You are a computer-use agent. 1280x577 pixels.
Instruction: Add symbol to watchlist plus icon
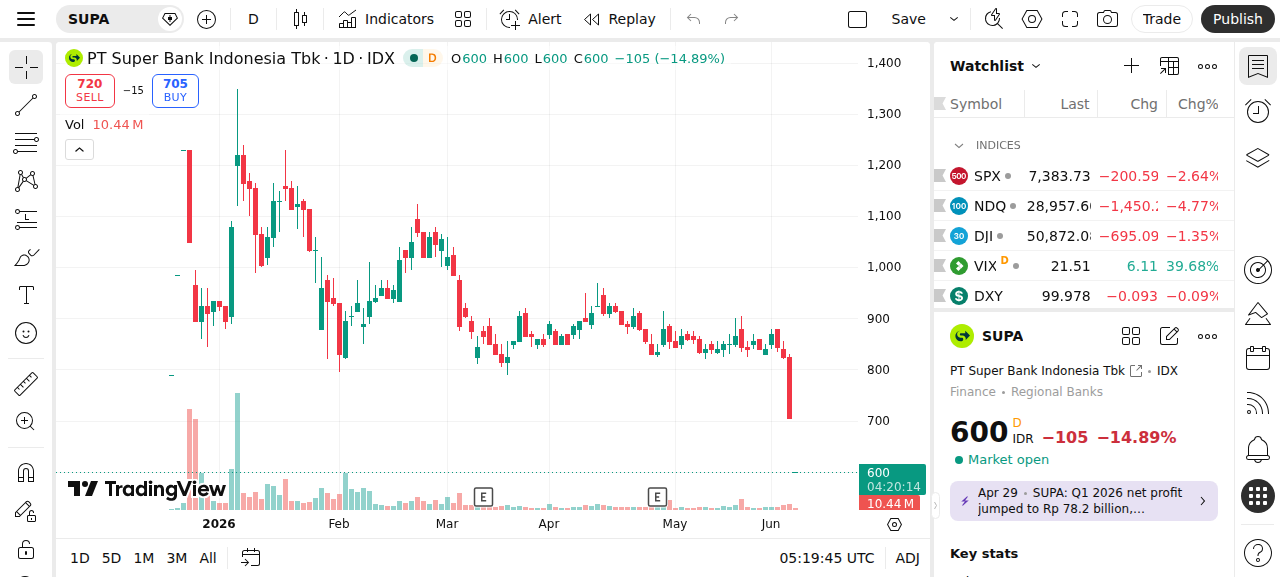tap(1131, 66)
